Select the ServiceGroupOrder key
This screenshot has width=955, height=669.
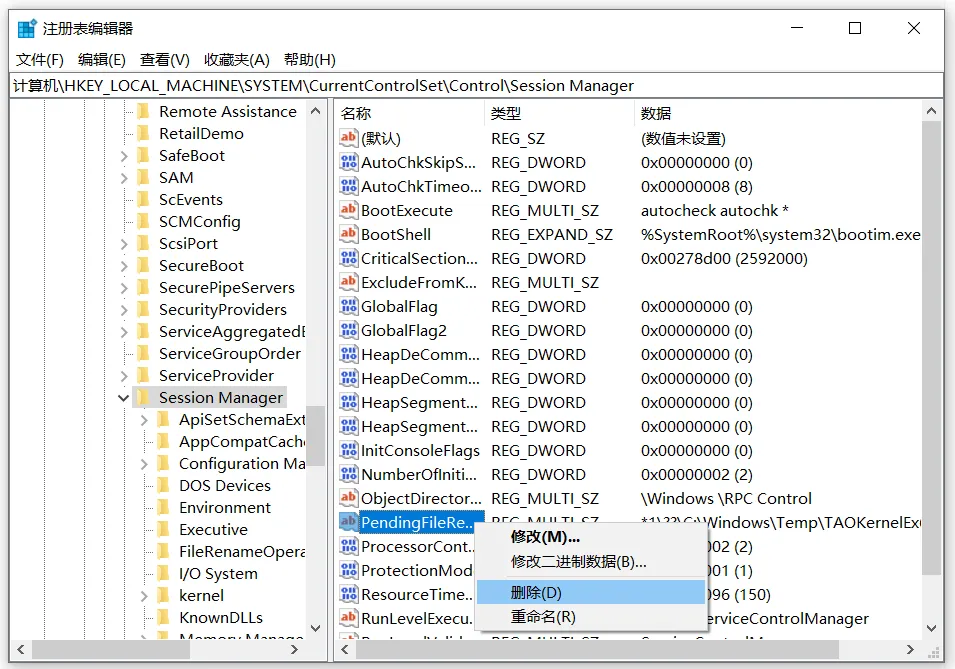pyautogui.click(x=230, y=353)
